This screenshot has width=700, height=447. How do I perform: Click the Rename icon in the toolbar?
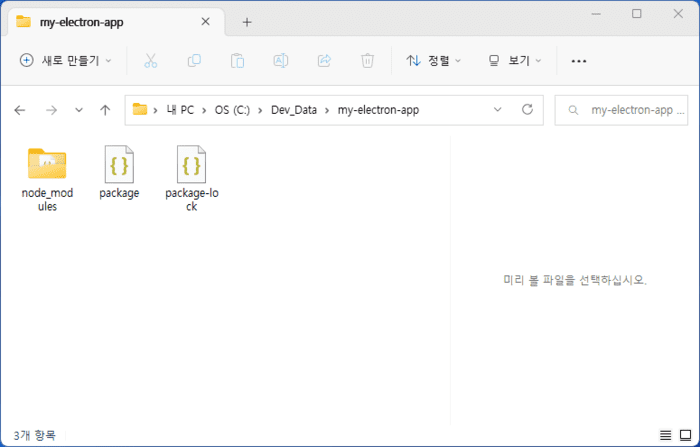[x=280, y=60]
